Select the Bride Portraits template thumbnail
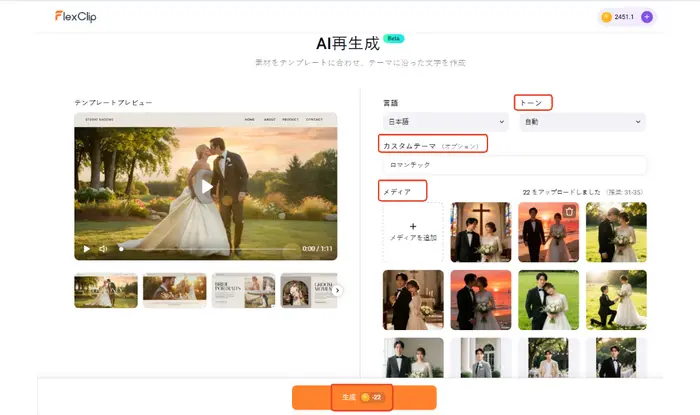Image resolution: width=700 pixels, height=415 pixels. click(x=243, y=290)
